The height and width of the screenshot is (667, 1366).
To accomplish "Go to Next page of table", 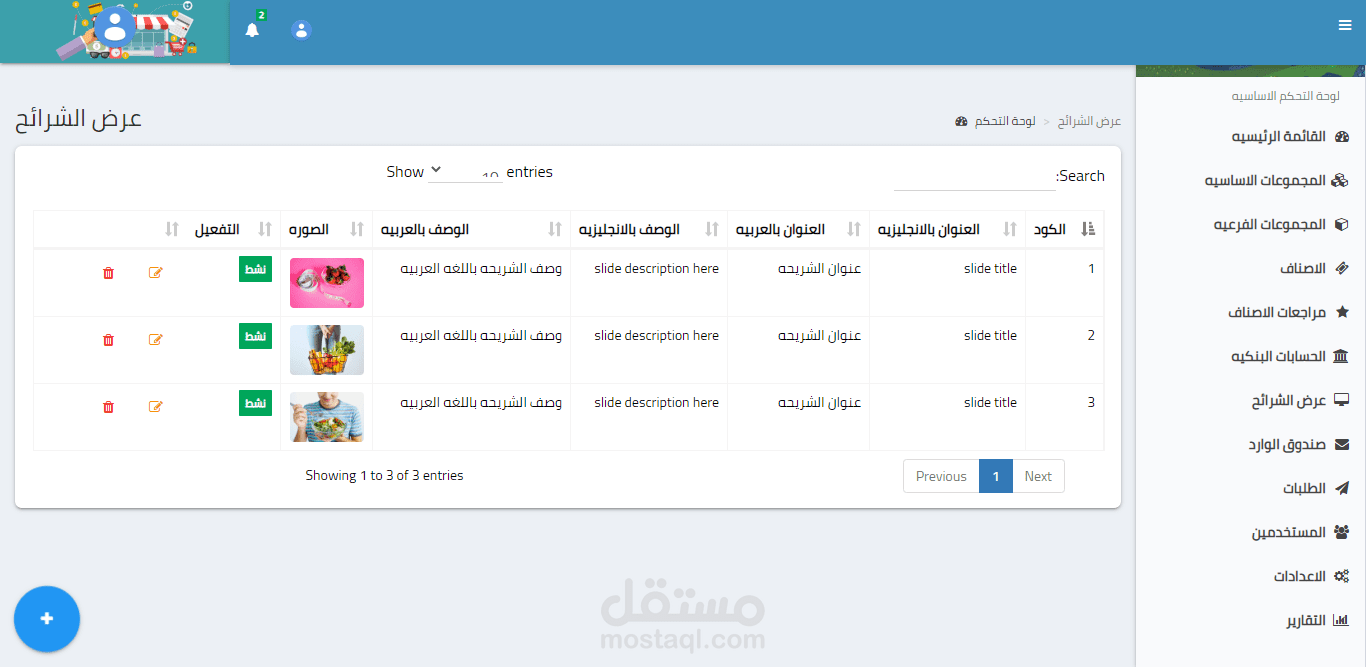I will tap(1038, 476).
